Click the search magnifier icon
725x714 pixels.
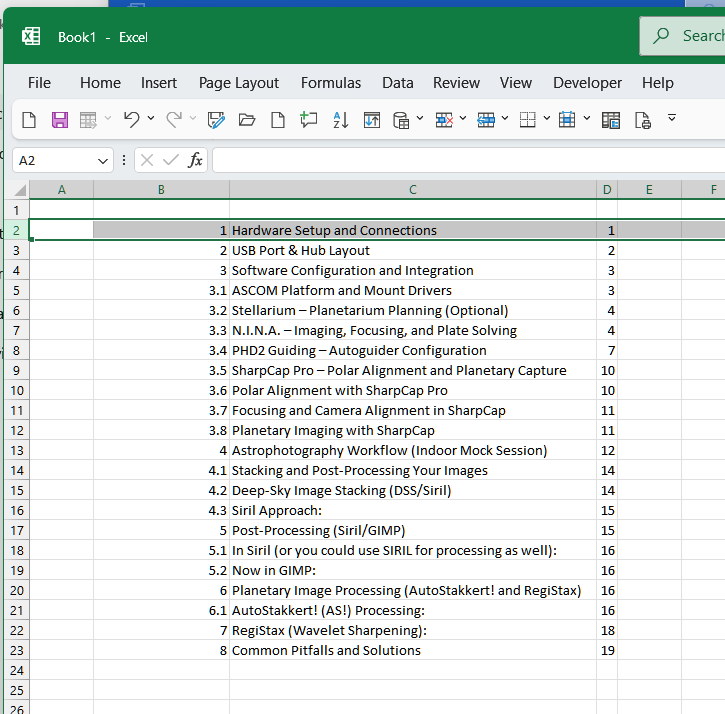click(x=661, y=36)
